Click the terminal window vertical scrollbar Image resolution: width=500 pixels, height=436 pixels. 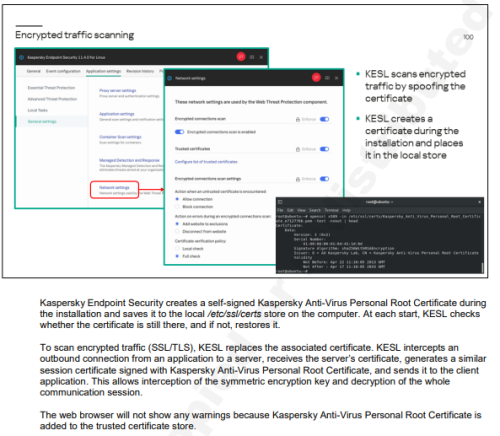tap(482, 267)
